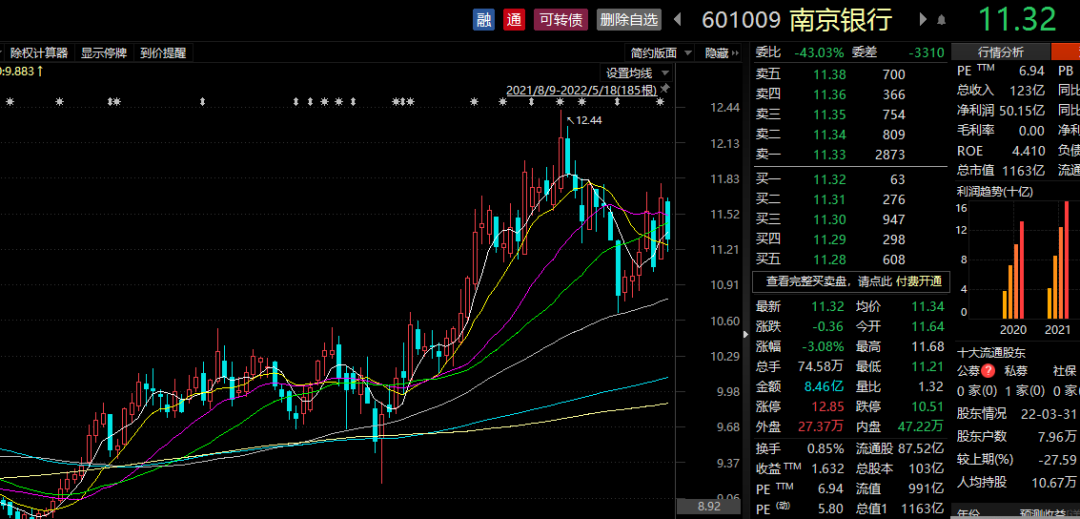Click the bell alert icon beside stock name

(941, 20)
